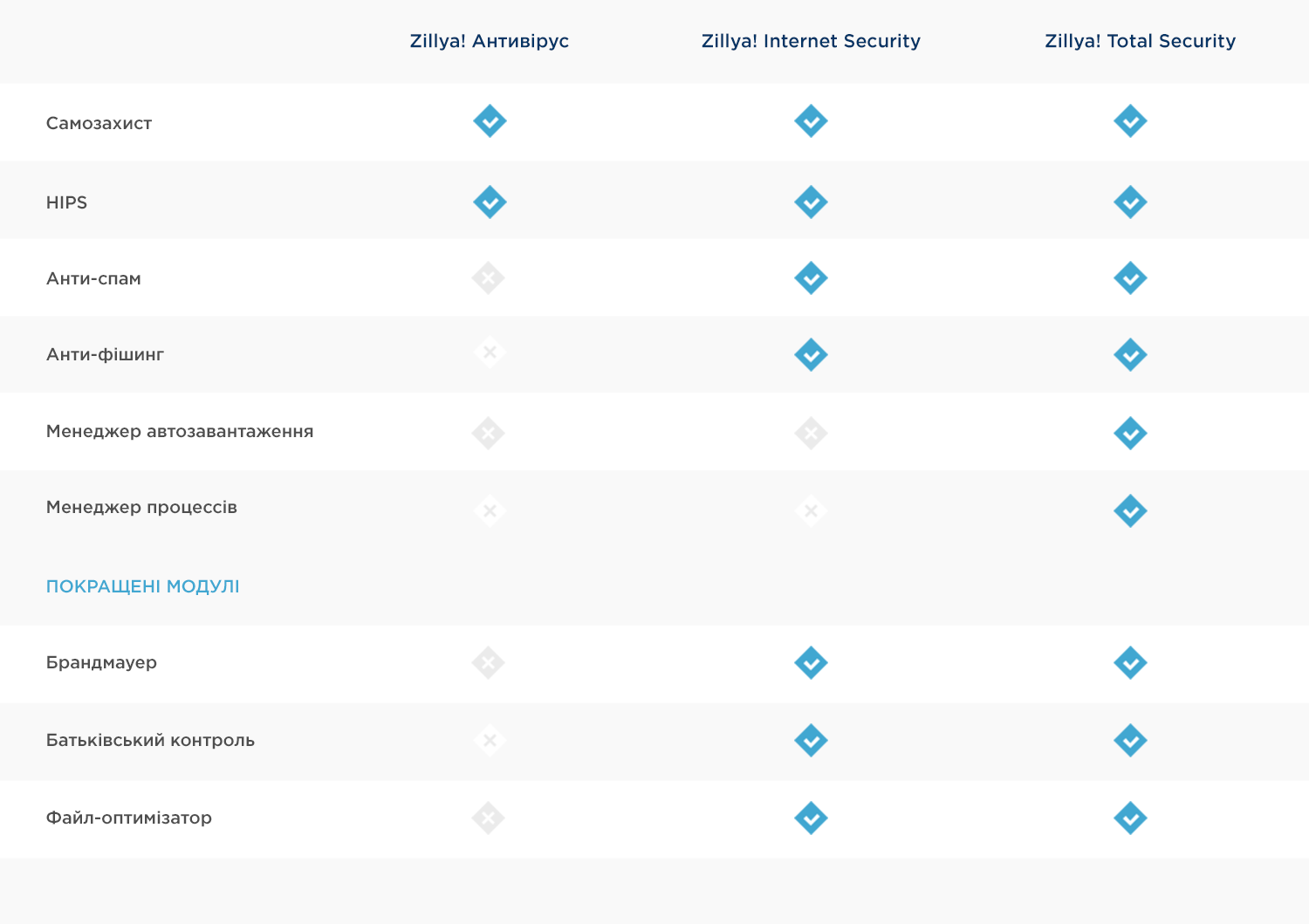Open the Zillya! Антивірус column heading
1309x924 pixels.
click(x=490, y=41)
